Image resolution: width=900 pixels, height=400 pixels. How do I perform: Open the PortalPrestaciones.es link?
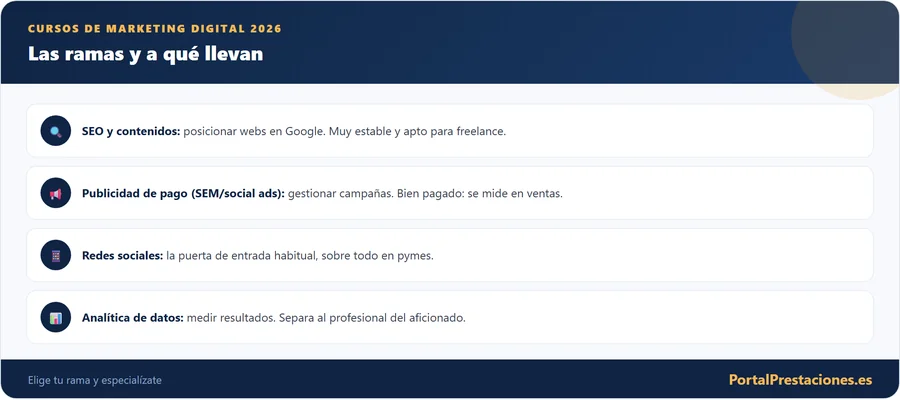pos(801,380)
